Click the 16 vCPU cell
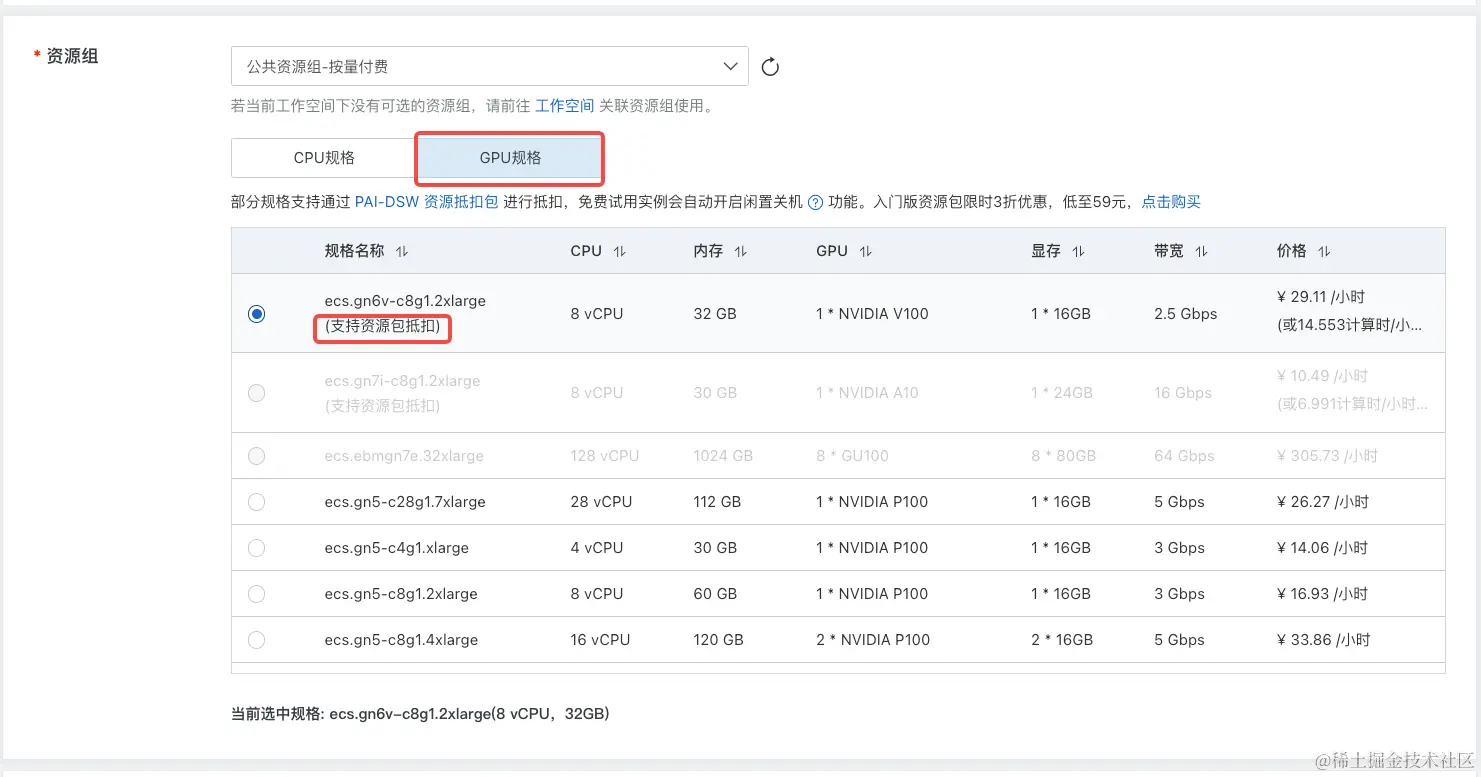1481x777 pixels. point(600,640)
